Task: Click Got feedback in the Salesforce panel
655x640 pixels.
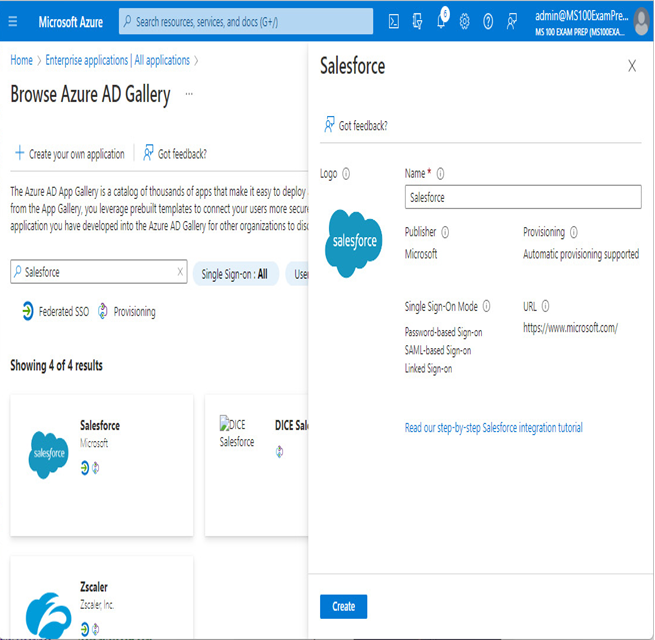Action: [356, 125]
